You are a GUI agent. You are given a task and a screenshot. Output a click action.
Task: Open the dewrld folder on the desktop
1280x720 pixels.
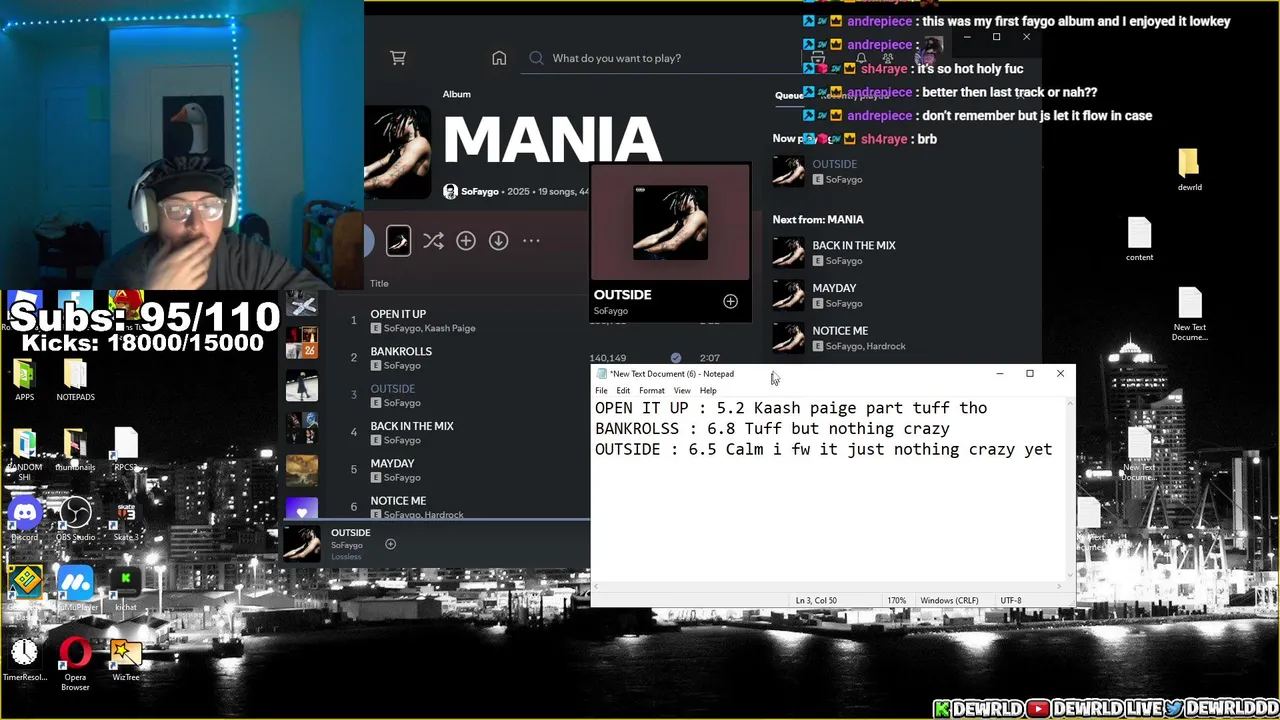[x=1189, y=170]
